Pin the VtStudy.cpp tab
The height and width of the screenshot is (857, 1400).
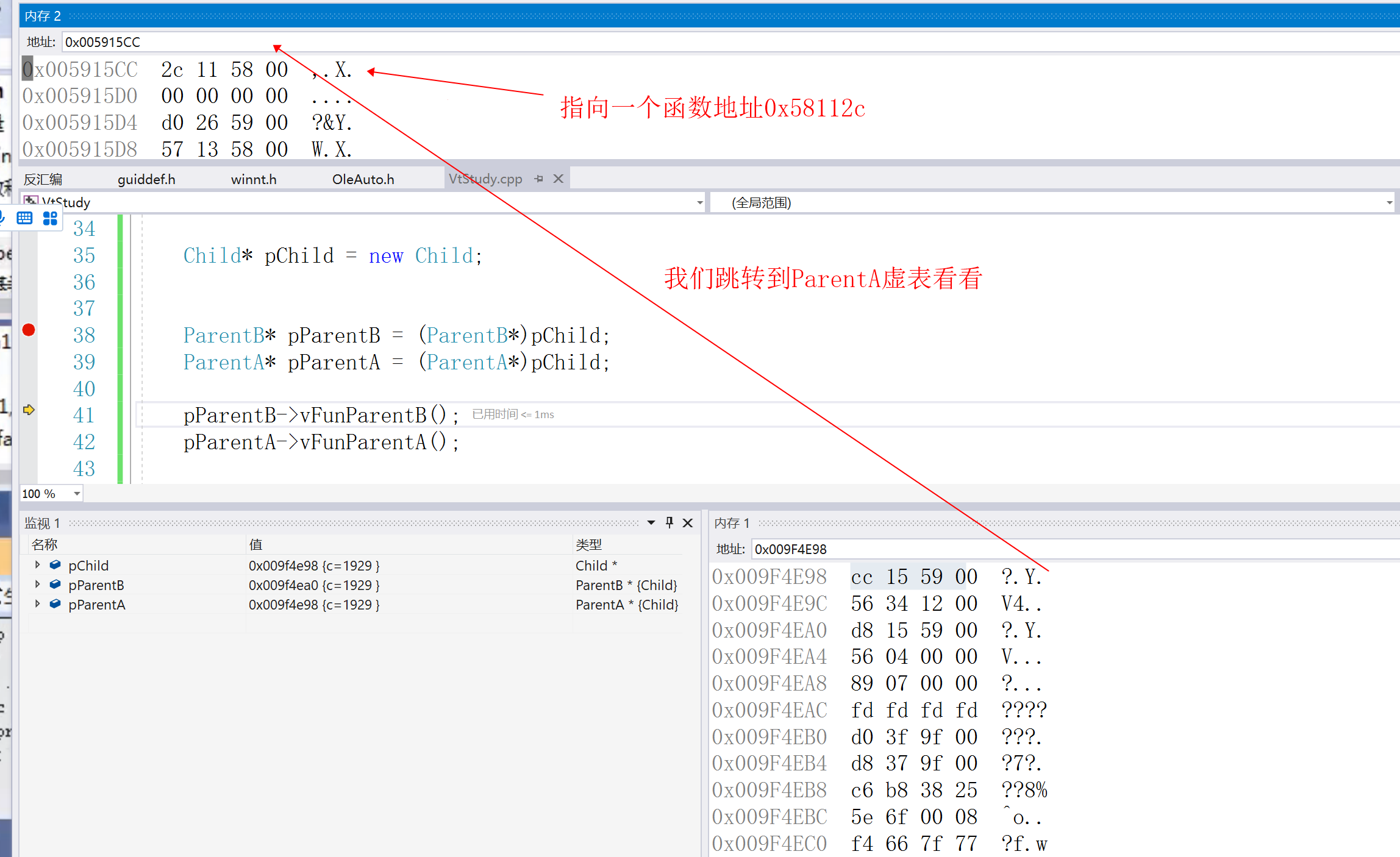pos(538,179)
